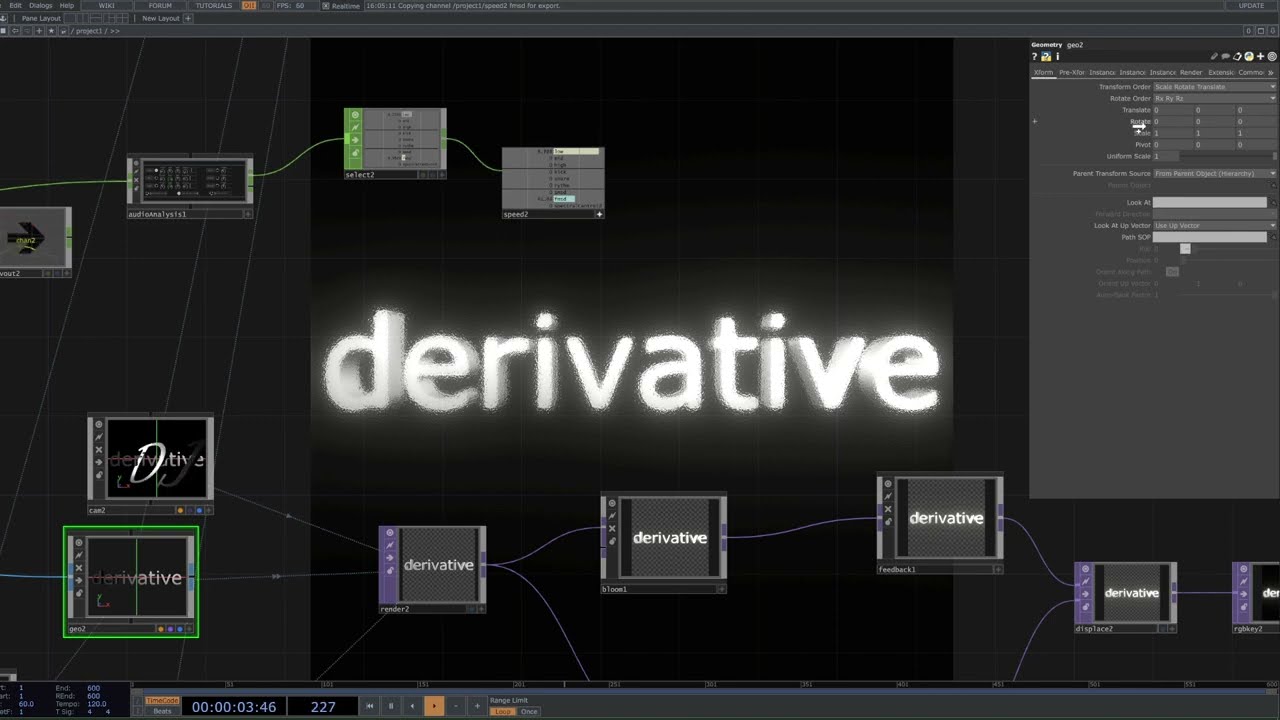This screenshot has height=720, width=1280.
Task: Click the Look At input field
Action: [x=1210, y=202]
